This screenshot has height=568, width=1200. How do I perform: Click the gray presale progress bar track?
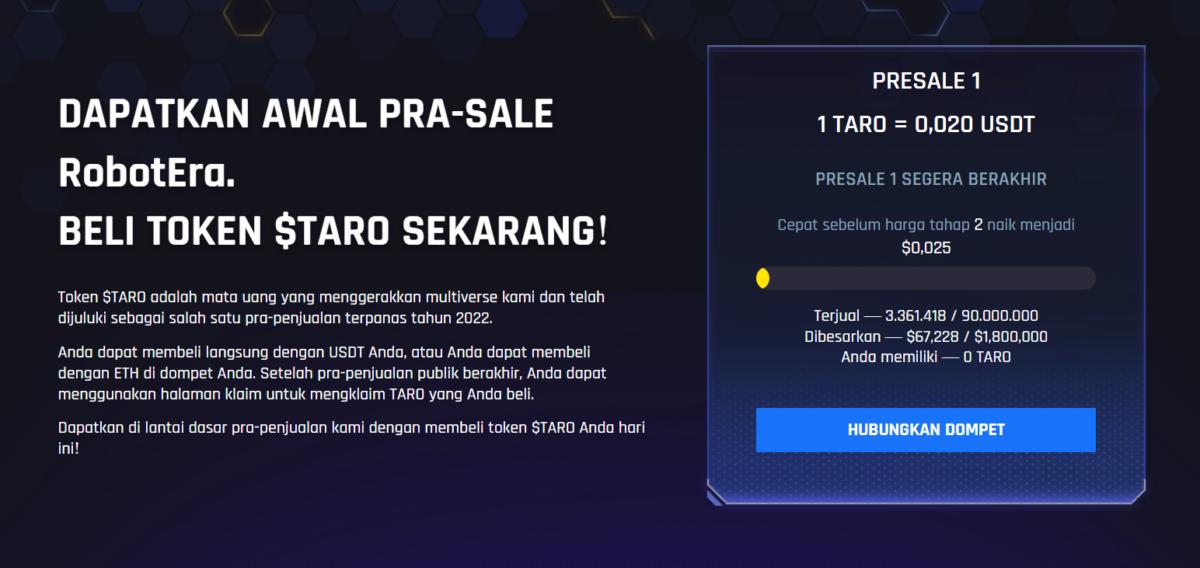[x=930, y=279]
